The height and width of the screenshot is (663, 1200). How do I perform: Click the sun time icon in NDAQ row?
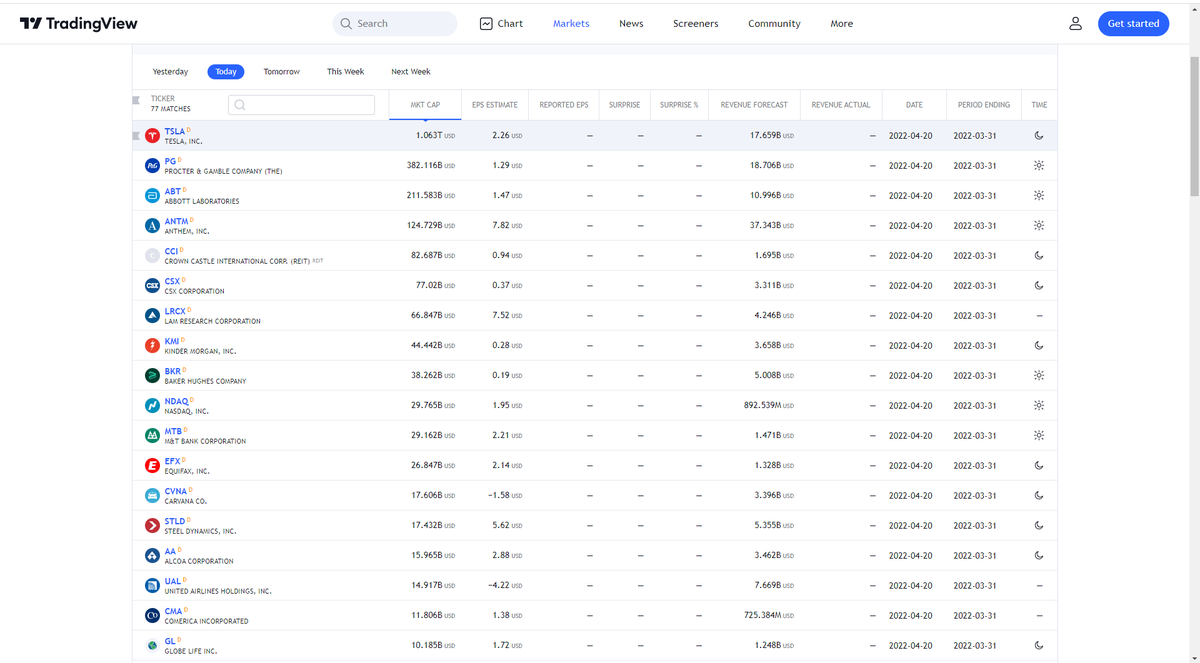1039,405
